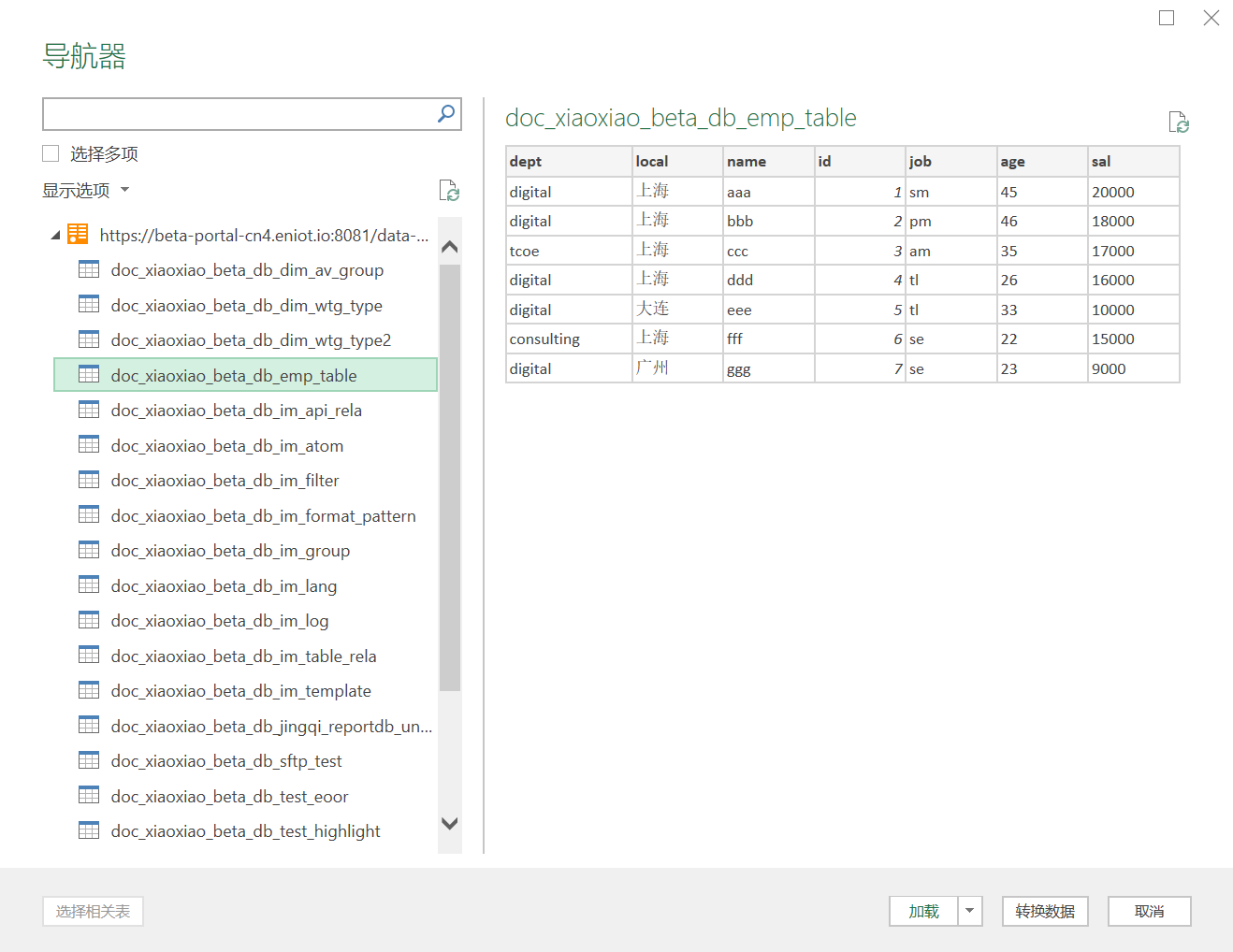Click table icon beside doc_xiaoxiao_beta_db_im_filter

coord(89,480)
